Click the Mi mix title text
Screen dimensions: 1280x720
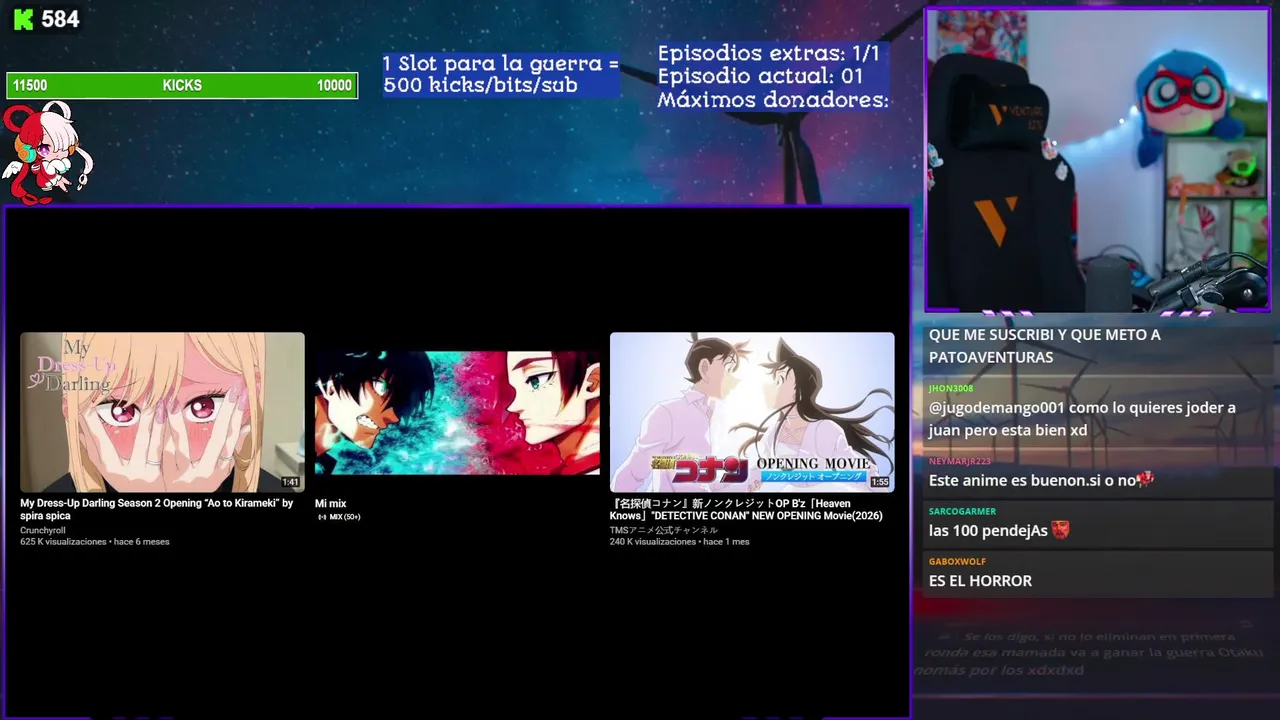coord(330,504)
